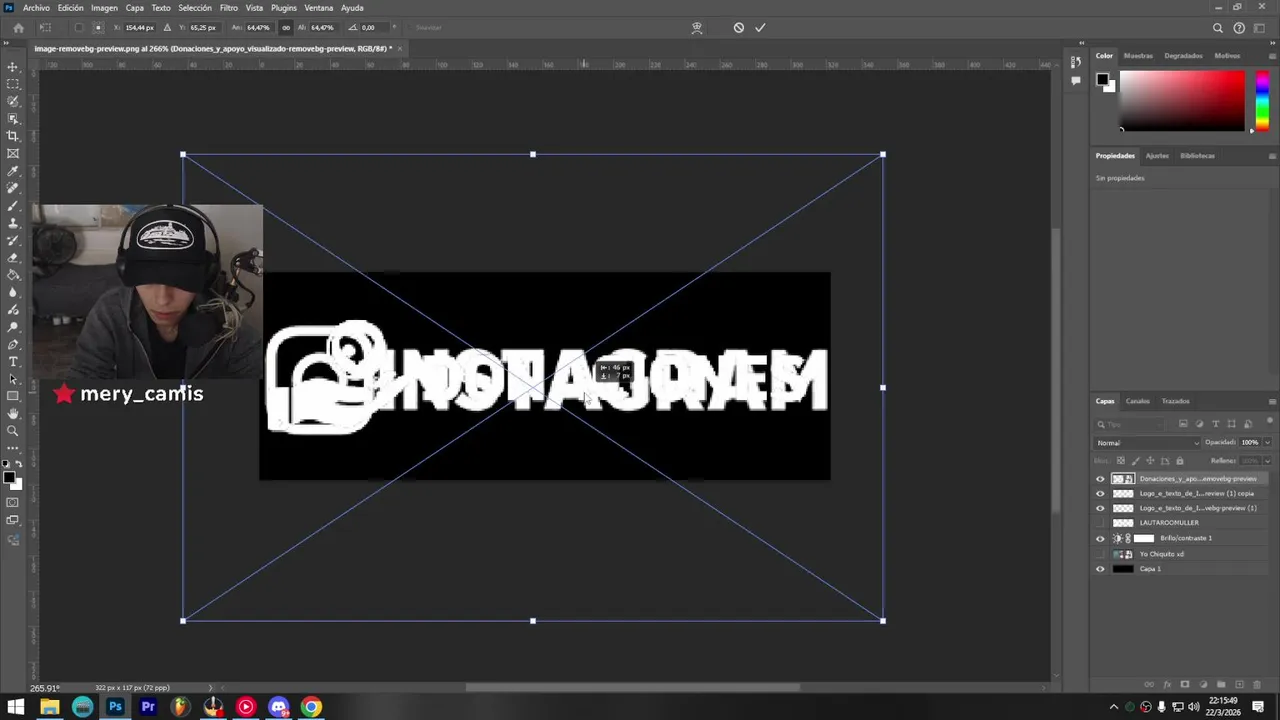Switch to the Bibliotecas tab
Viewport: 1280px width, 720px height.
(x=1198, y=156)
